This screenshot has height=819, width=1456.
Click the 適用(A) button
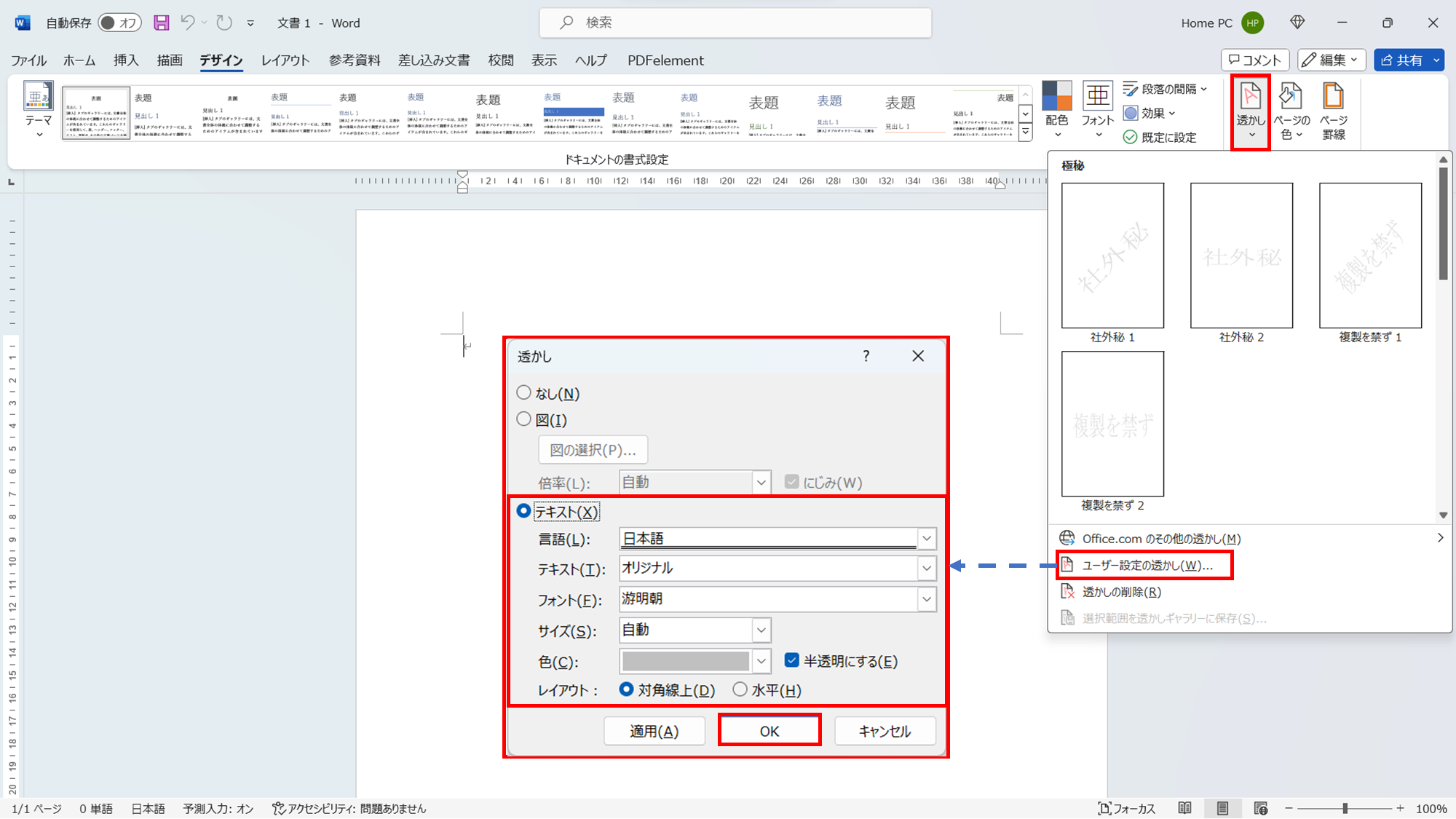click(654, 731)
